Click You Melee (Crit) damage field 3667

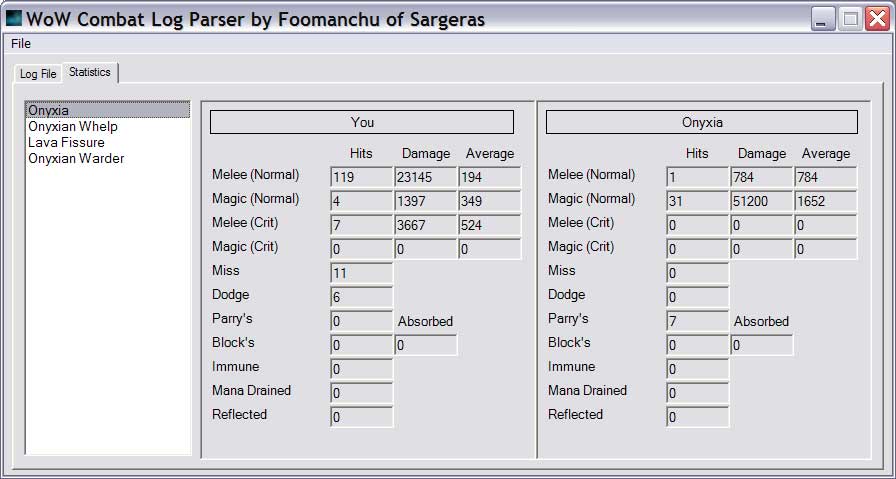[x=426, y=225]
